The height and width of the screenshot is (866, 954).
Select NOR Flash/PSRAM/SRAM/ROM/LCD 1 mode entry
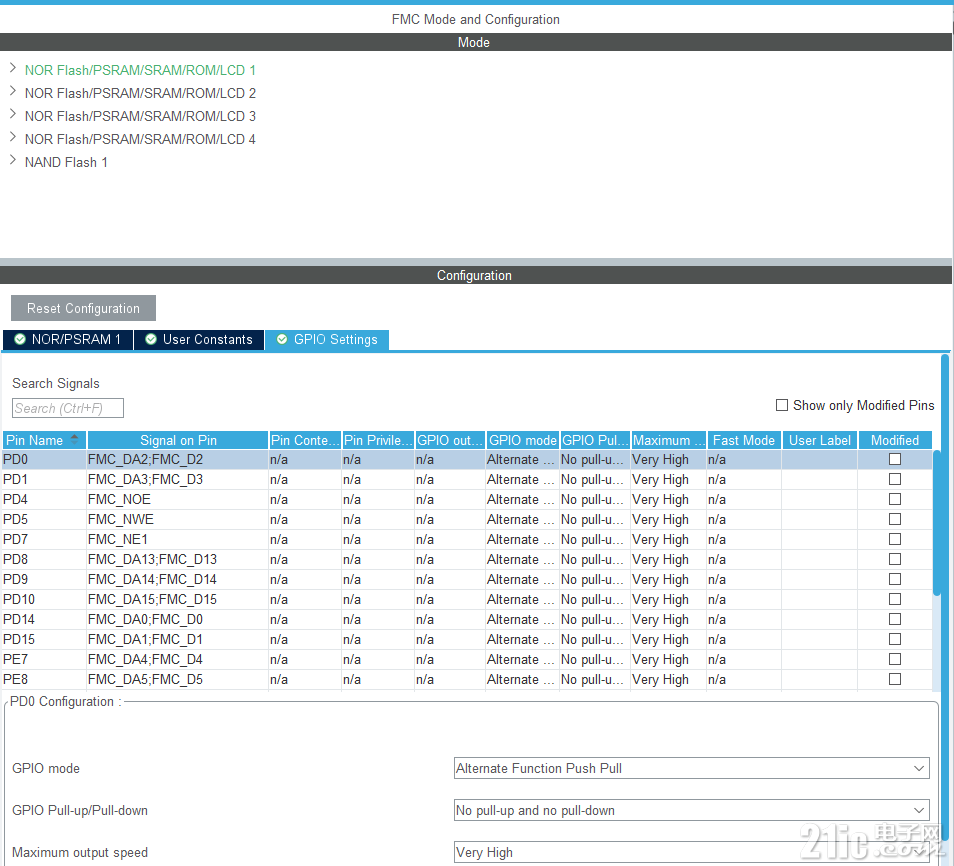140,70
